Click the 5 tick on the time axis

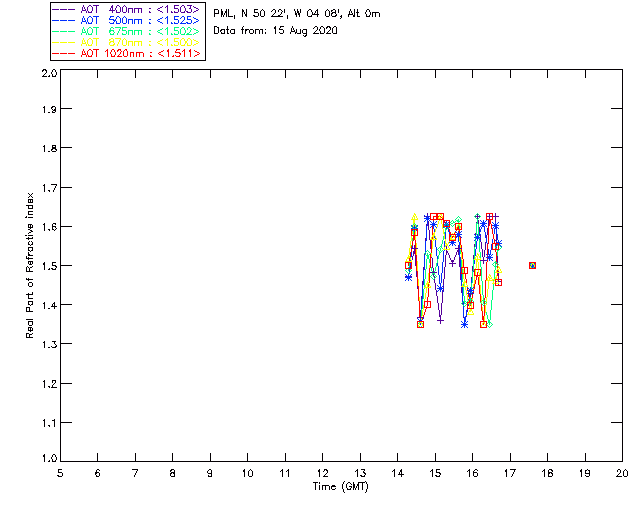[60, 473]
